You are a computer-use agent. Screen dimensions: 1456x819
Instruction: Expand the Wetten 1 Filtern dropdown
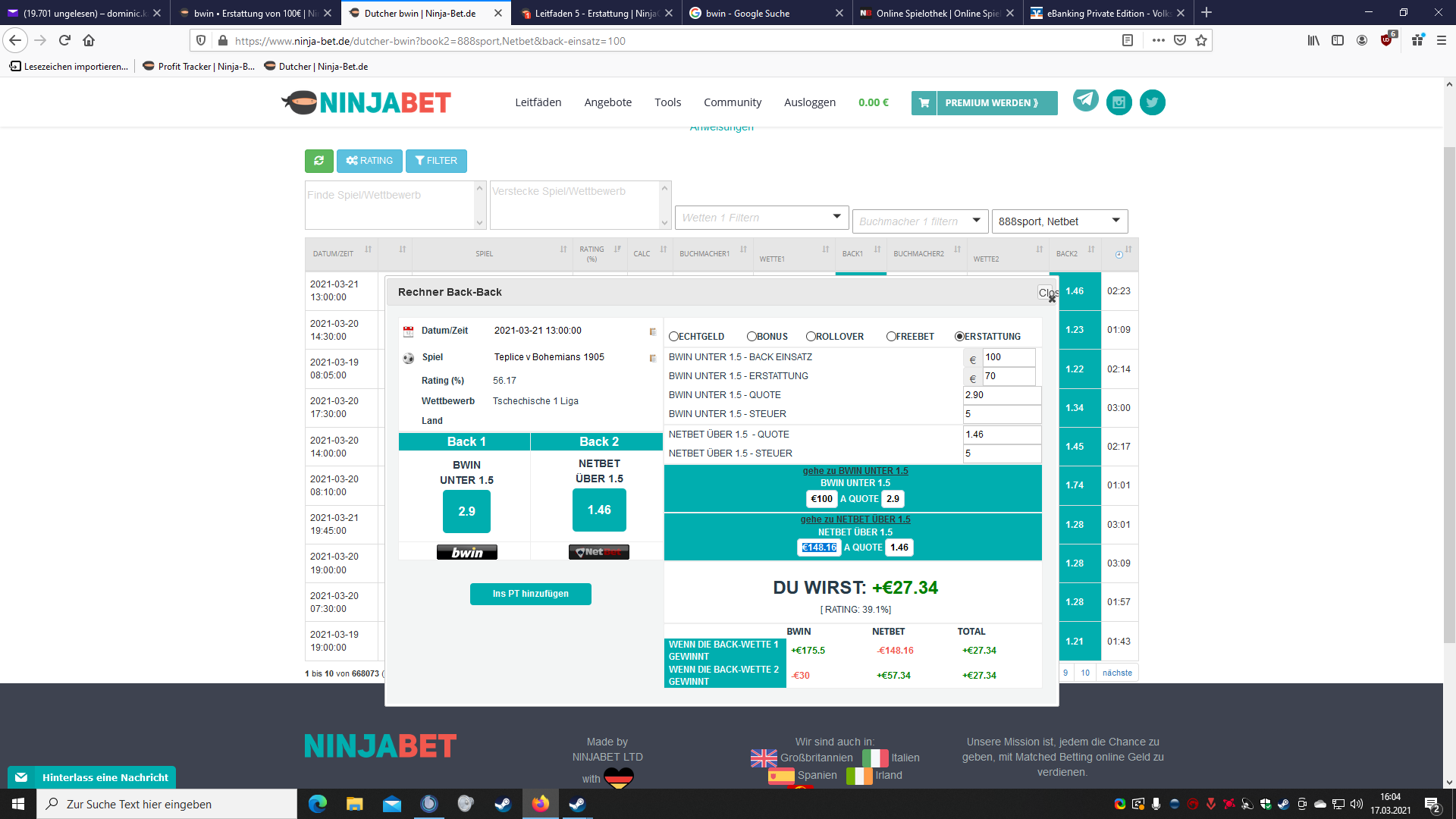click(761, 218)
